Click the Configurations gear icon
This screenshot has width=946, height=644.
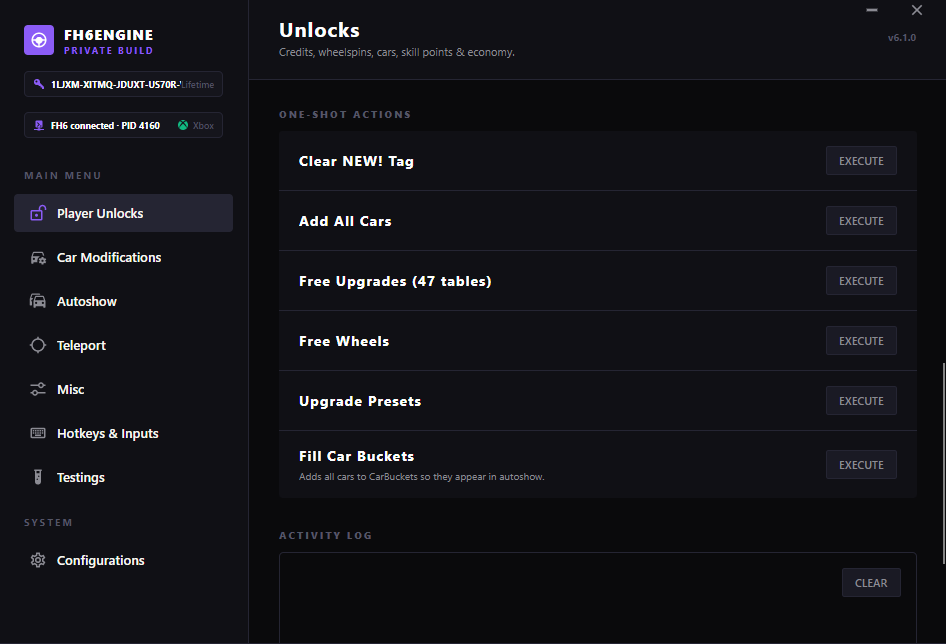(x=38, y=560)
